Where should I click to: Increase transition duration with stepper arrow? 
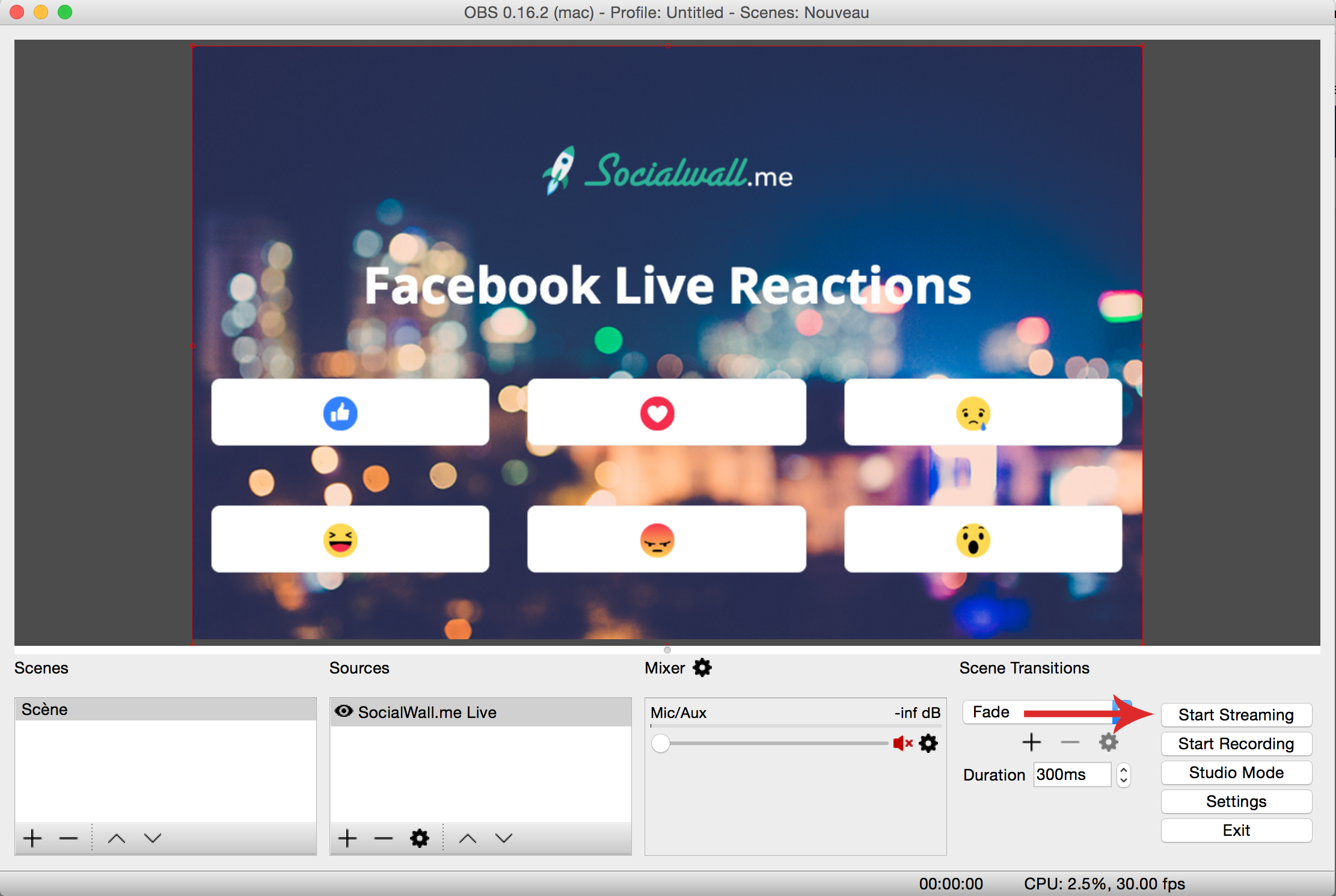click(x=1124, y=769)
